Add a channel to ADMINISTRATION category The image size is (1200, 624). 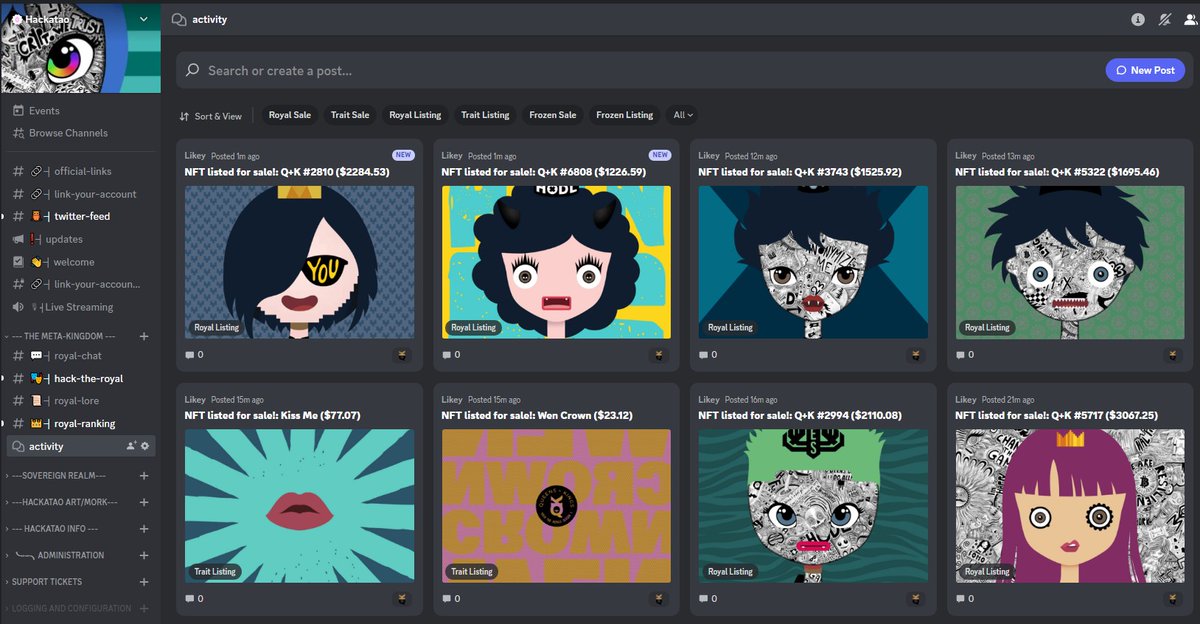(x=144, y=555)
